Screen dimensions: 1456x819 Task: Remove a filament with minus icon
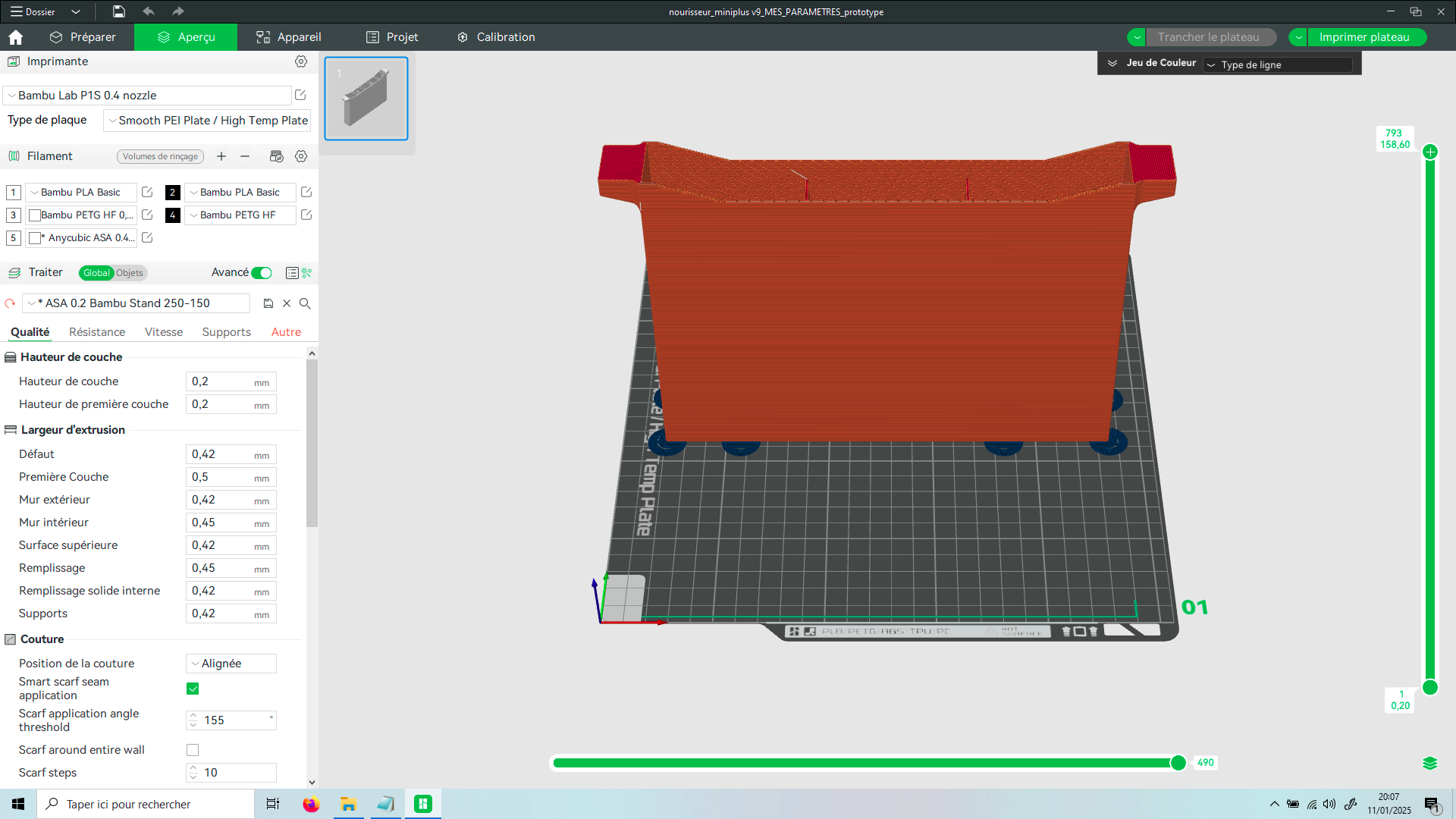tap(245, 156)
